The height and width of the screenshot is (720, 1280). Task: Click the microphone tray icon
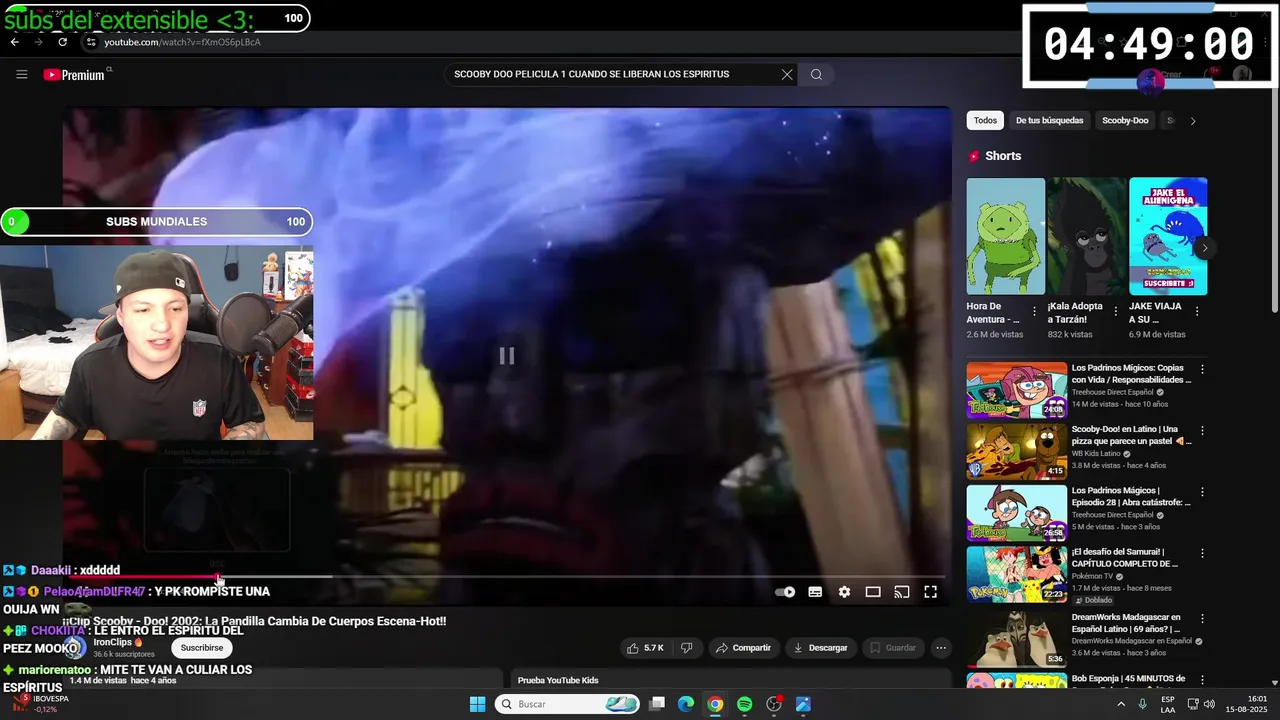[1142, 704]
